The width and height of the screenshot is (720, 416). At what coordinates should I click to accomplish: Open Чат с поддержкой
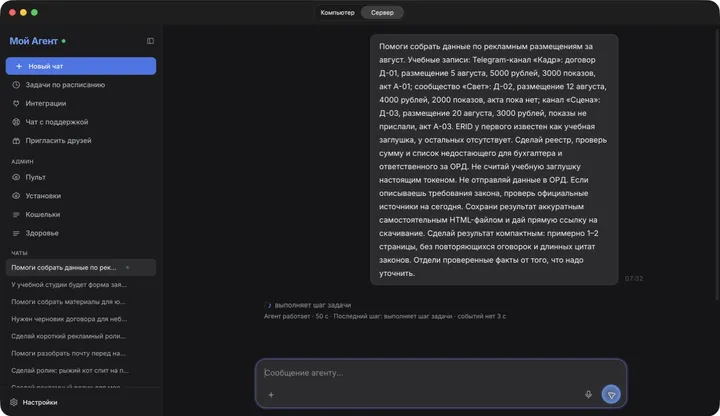coord(81,122)
